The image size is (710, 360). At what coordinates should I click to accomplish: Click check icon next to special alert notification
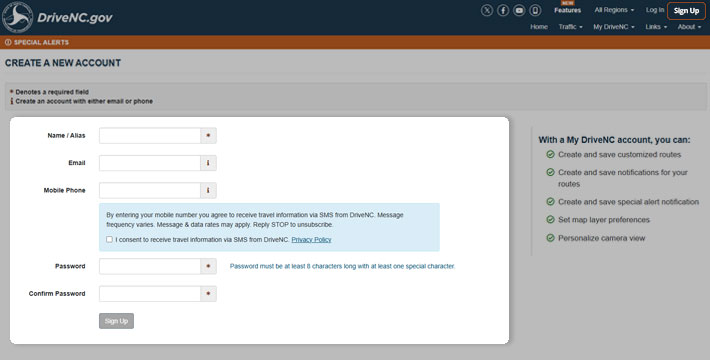point(550,202)
